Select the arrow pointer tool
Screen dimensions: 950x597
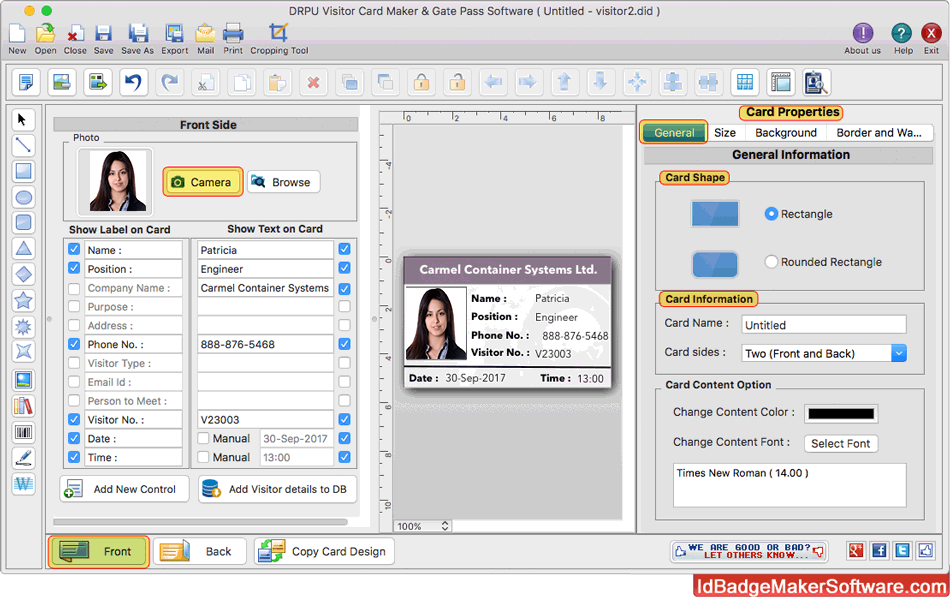pyautogui.click(x=23, y=119)
